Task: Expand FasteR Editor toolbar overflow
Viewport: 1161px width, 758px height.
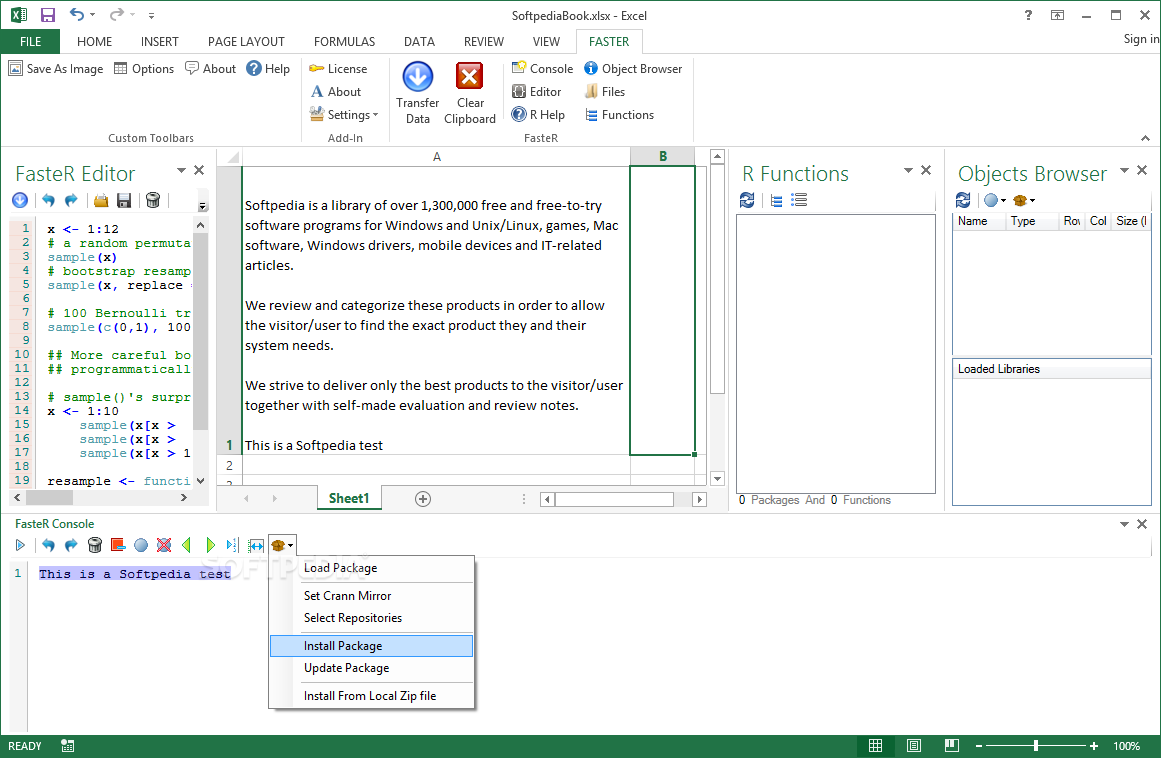Action: 203,206
